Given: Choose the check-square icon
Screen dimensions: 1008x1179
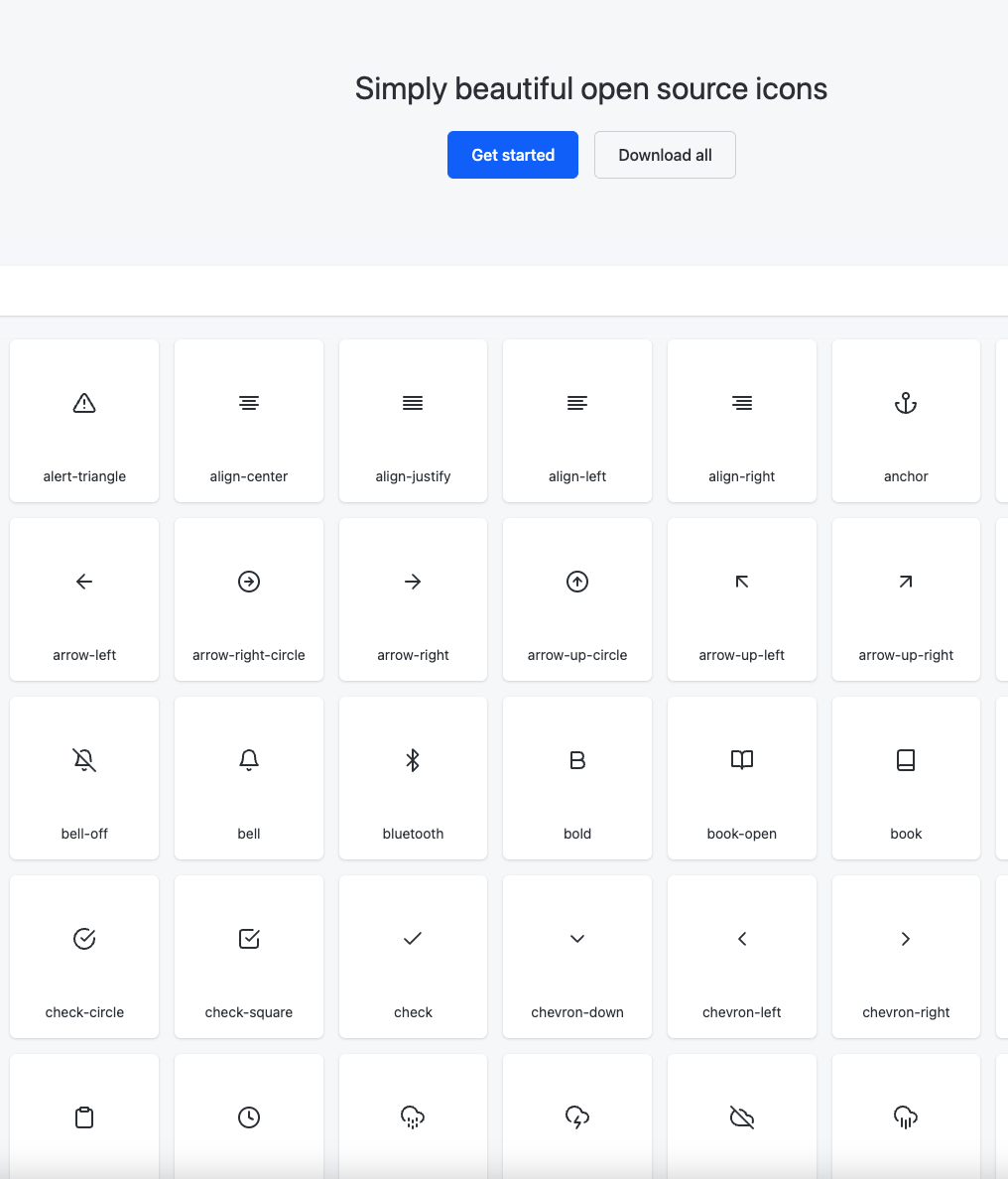Looking at the screenshot, I should (249, 939).
